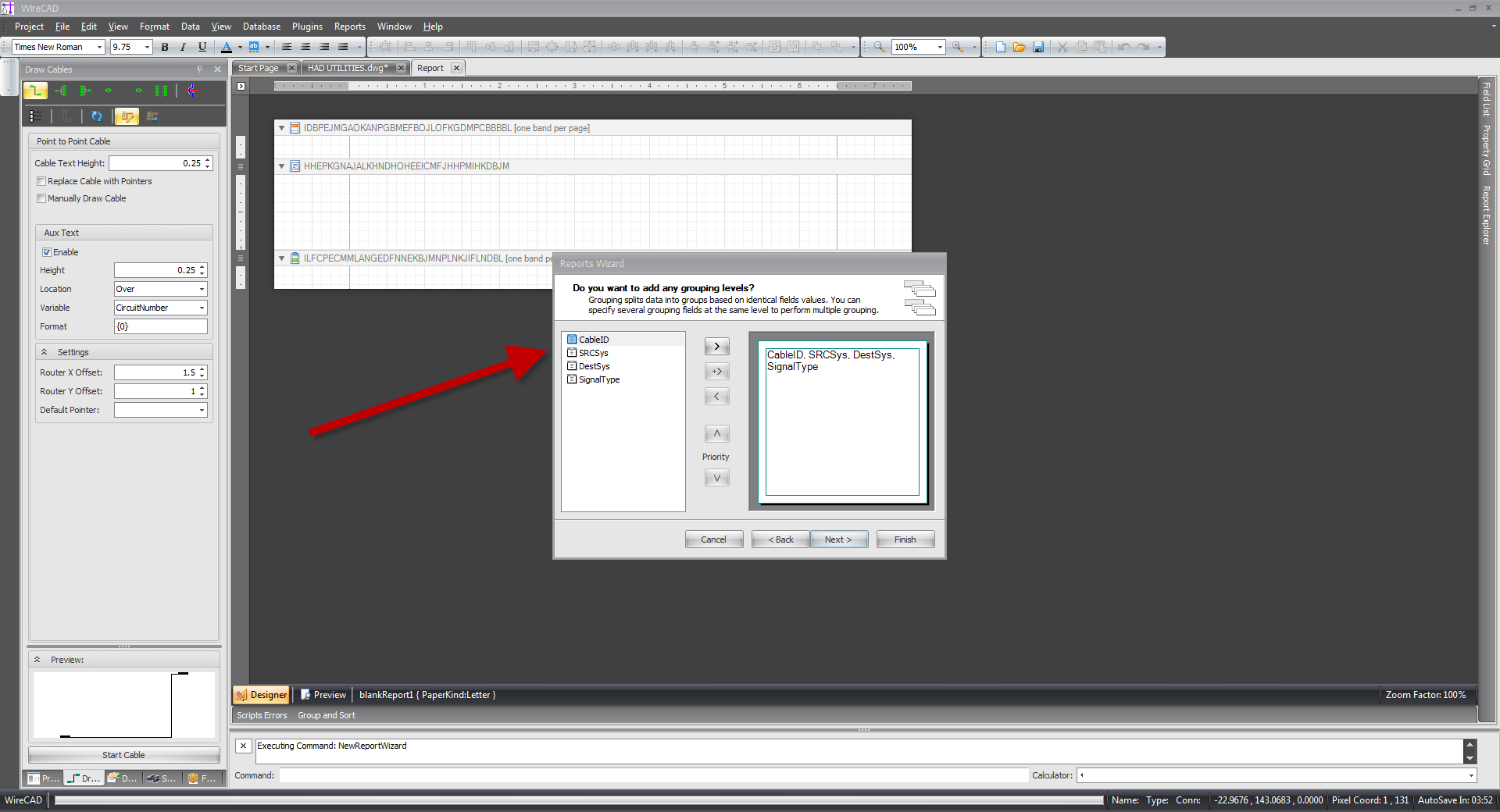Click Next in the Reports Wizard
The image size is (1500, 812).
point(839,540)
